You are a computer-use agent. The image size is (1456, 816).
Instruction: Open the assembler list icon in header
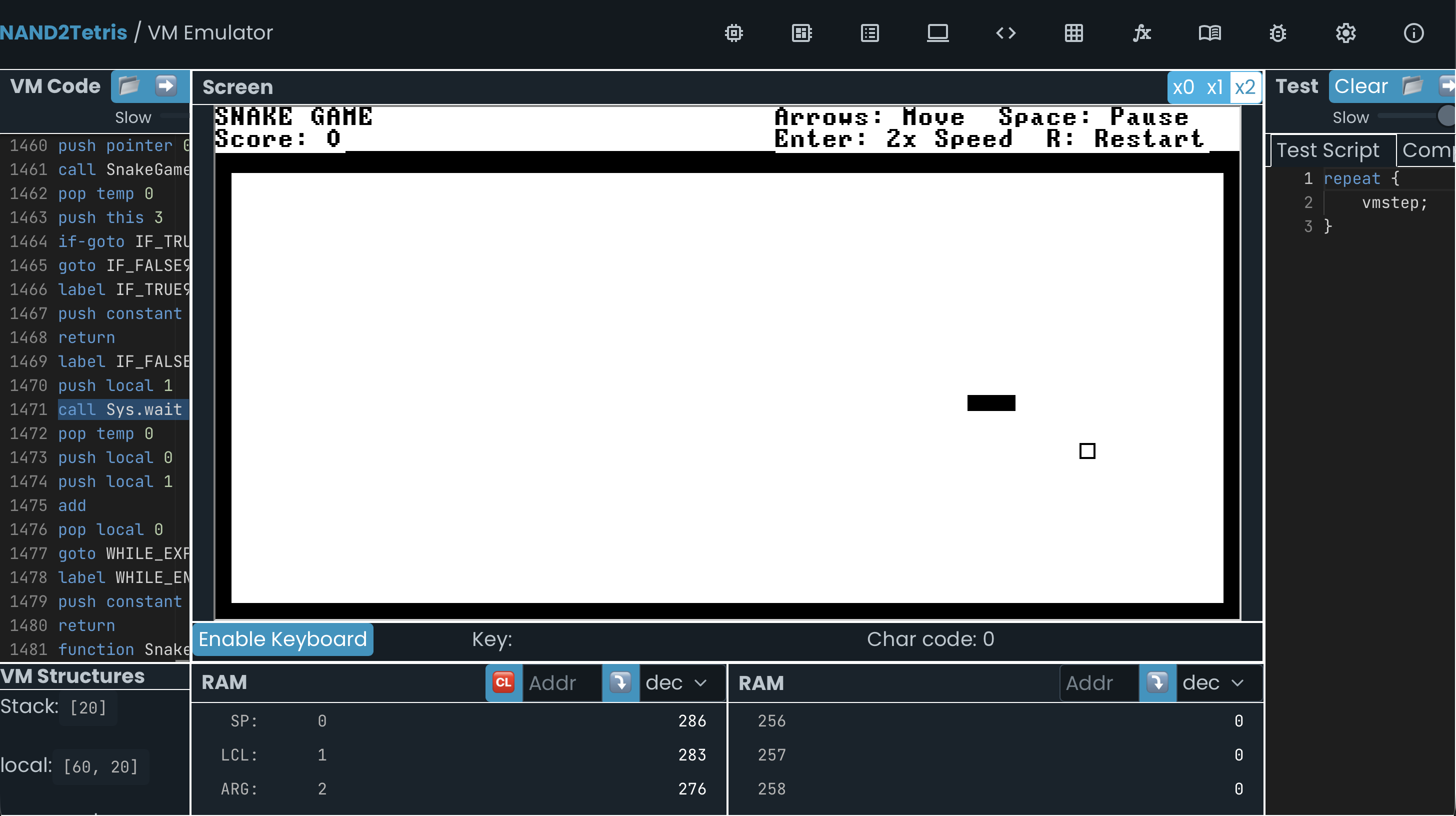[869, 33]
